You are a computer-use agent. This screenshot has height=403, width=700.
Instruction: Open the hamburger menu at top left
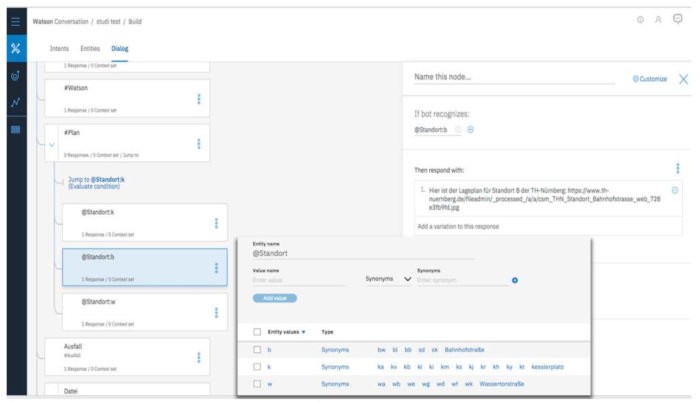coord(15,19)
